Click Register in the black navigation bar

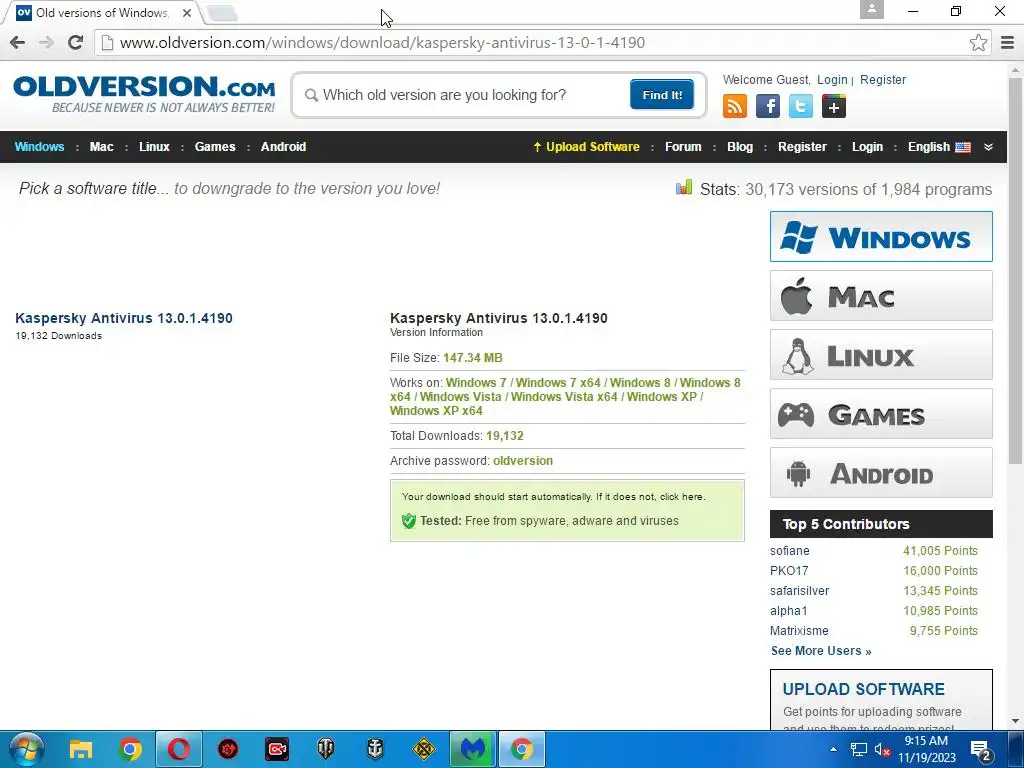pyautogui.click(x=802, y=147)
